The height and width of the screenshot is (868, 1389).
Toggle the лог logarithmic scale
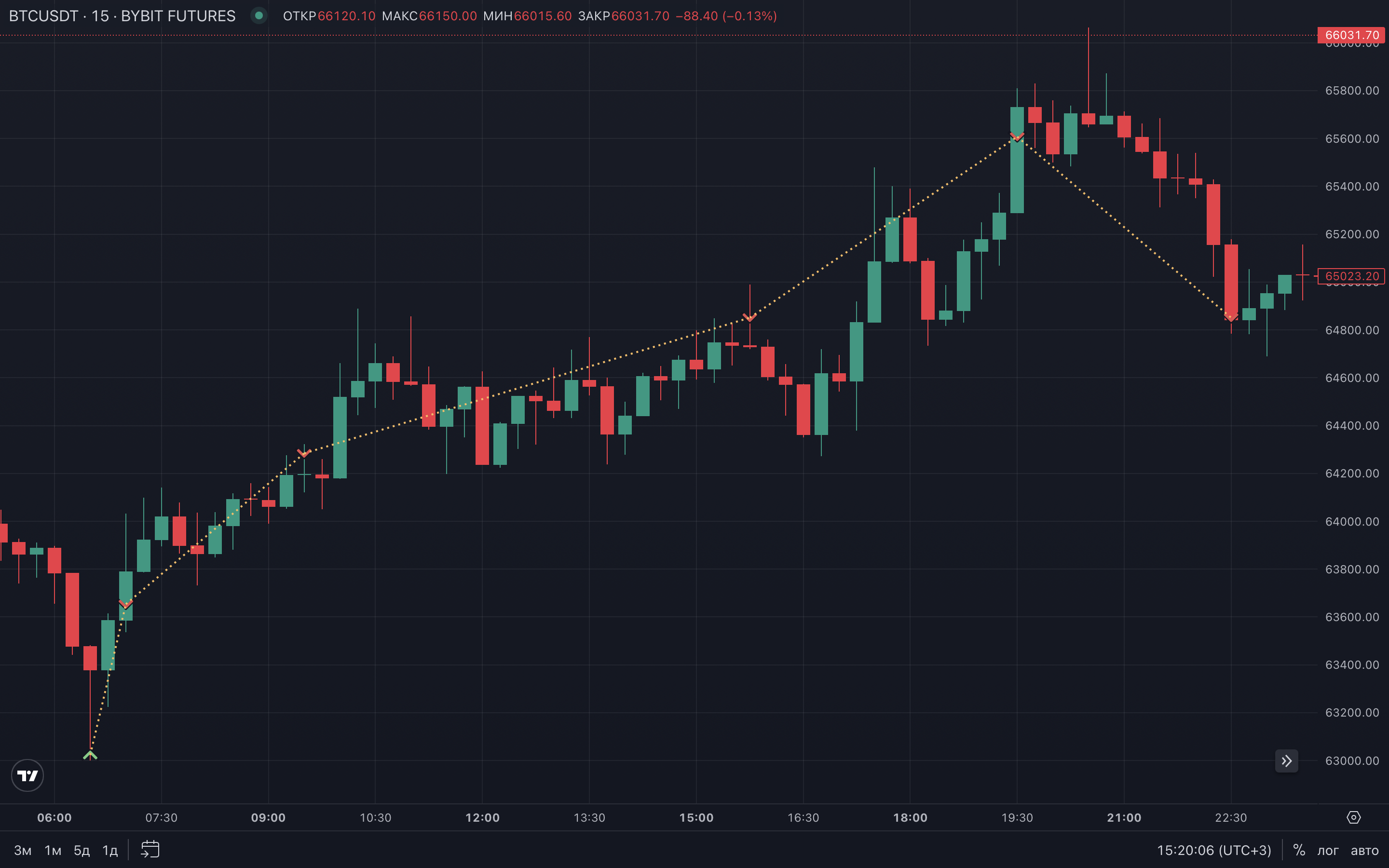coord(1328,850)
